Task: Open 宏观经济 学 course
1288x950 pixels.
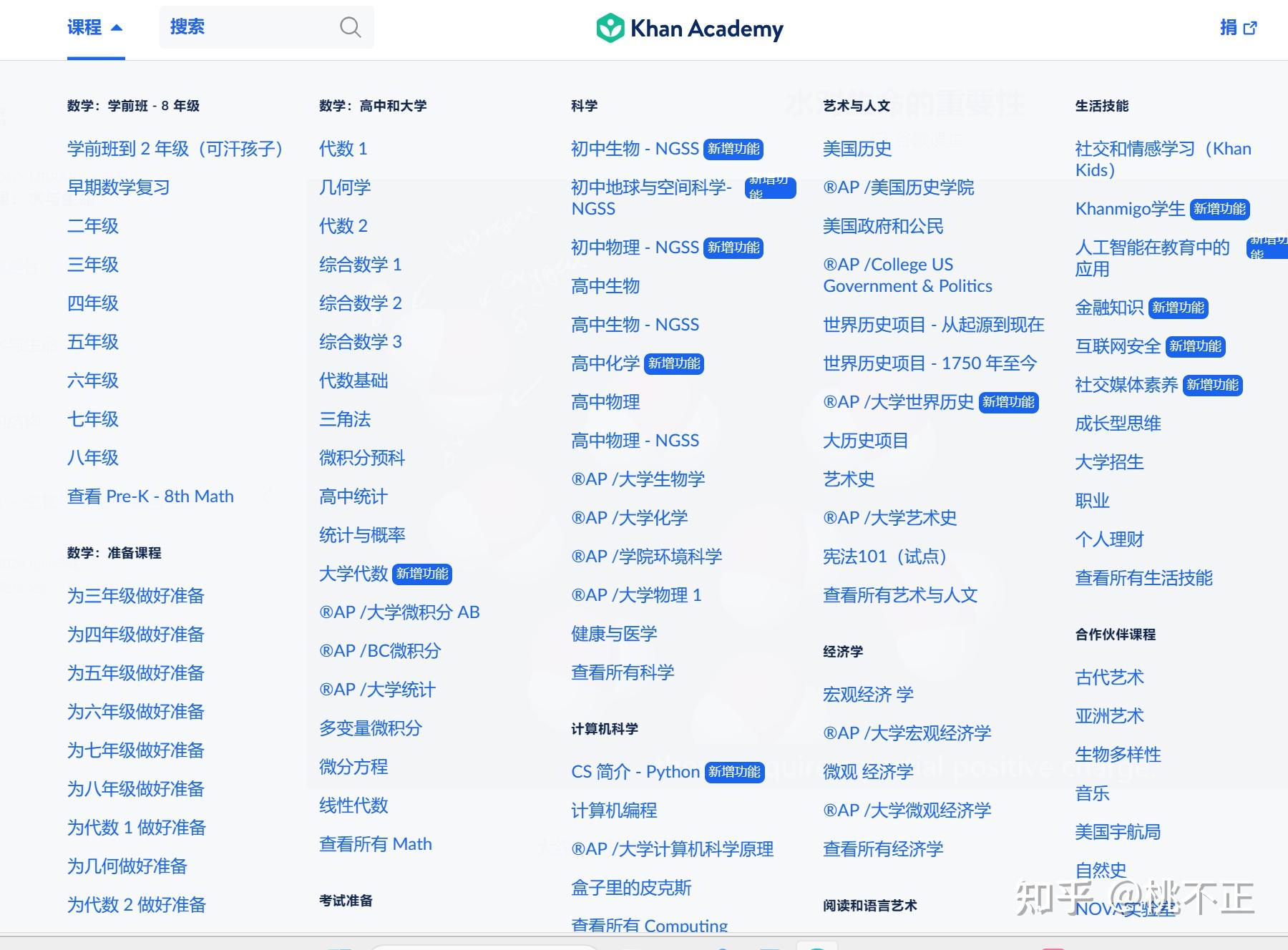Action: 868,695
